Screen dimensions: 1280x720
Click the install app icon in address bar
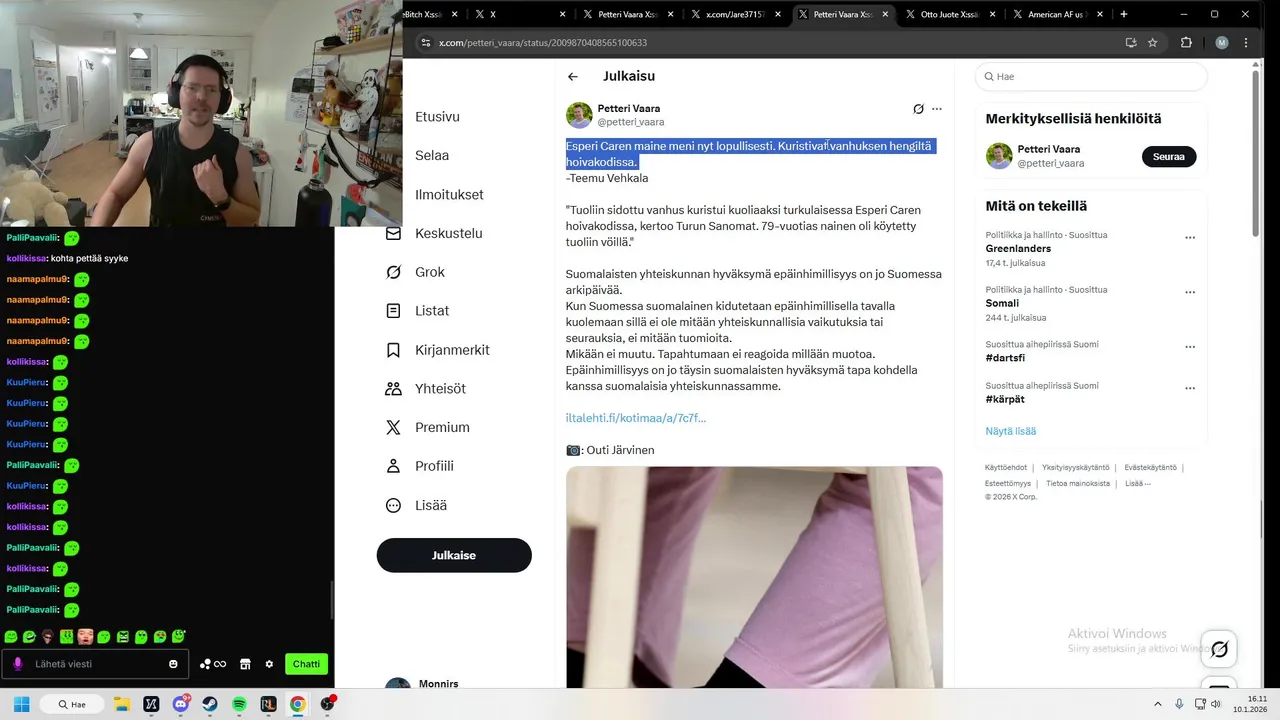(1131, 43)
